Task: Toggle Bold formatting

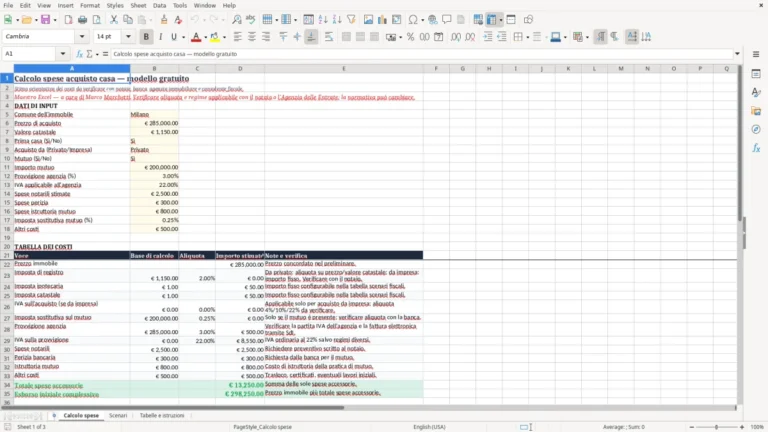Action: 146,37
